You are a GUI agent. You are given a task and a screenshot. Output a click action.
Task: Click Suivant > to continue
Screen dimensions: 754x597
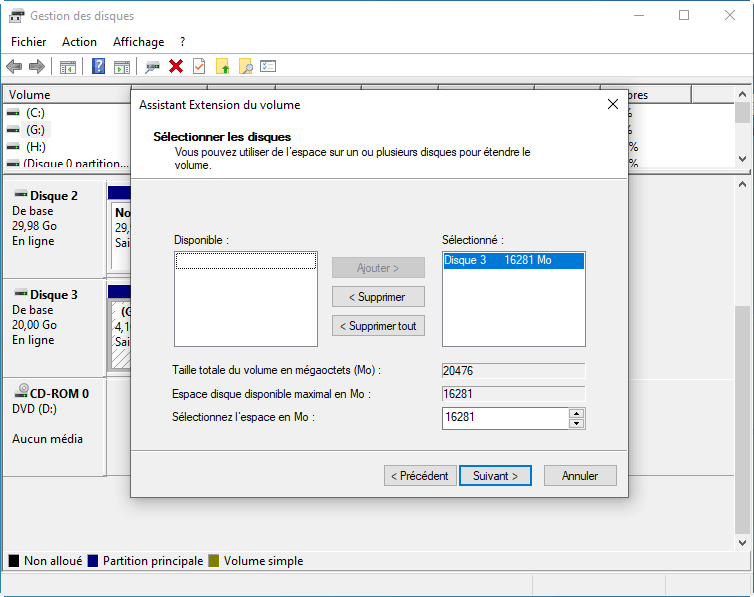tap(495, 476)
